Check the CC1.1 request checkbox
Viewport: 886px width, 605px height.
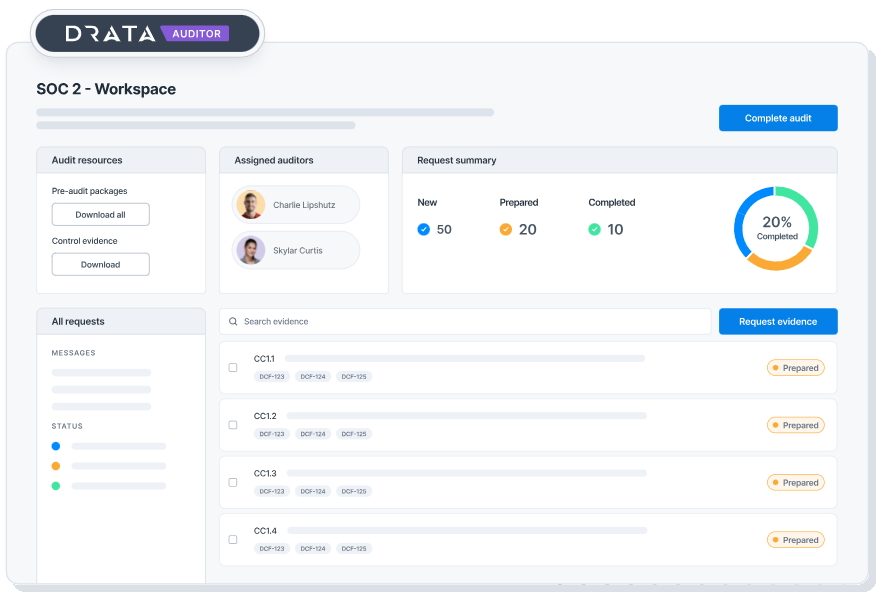[x=233, y=368]
